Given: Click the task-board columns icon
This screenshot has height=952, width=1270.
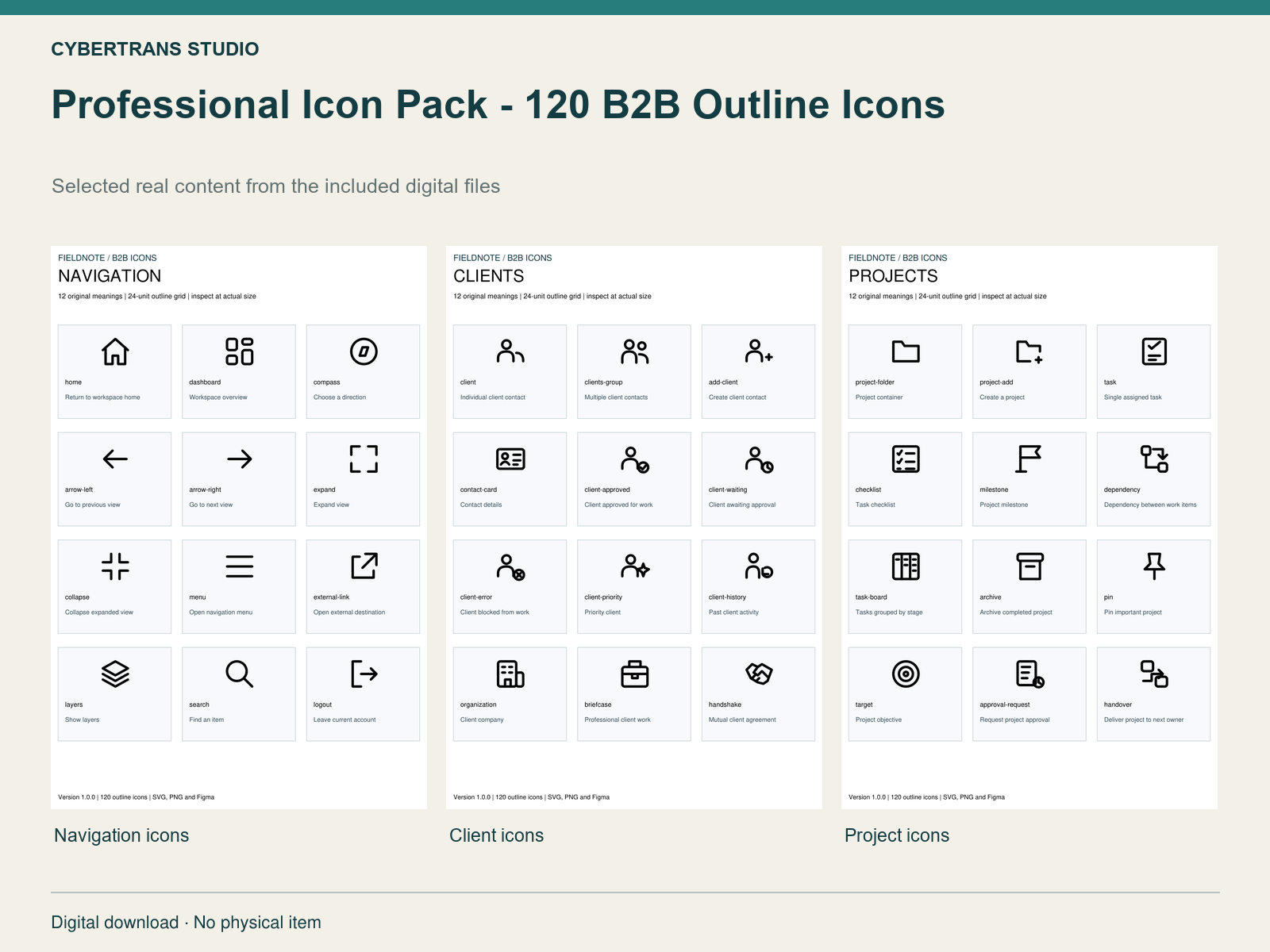Looking at the screenshot, I should pos(906,566).
